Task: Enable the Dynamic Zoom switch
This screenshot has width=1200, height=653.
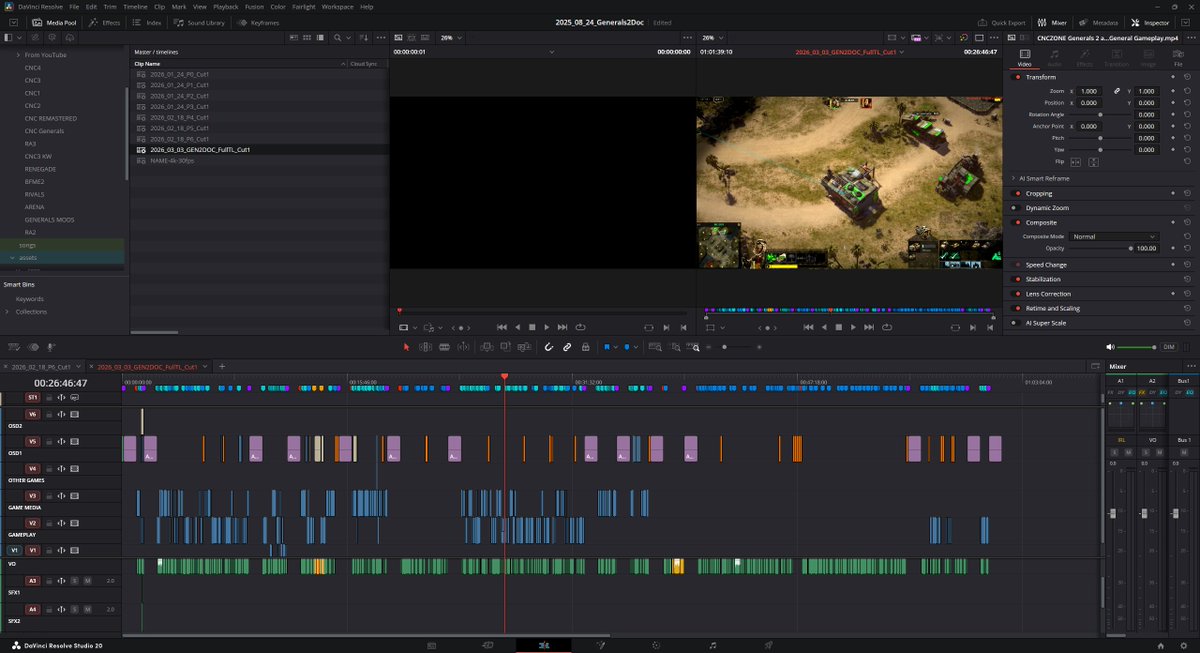Action: [1018, 208]
